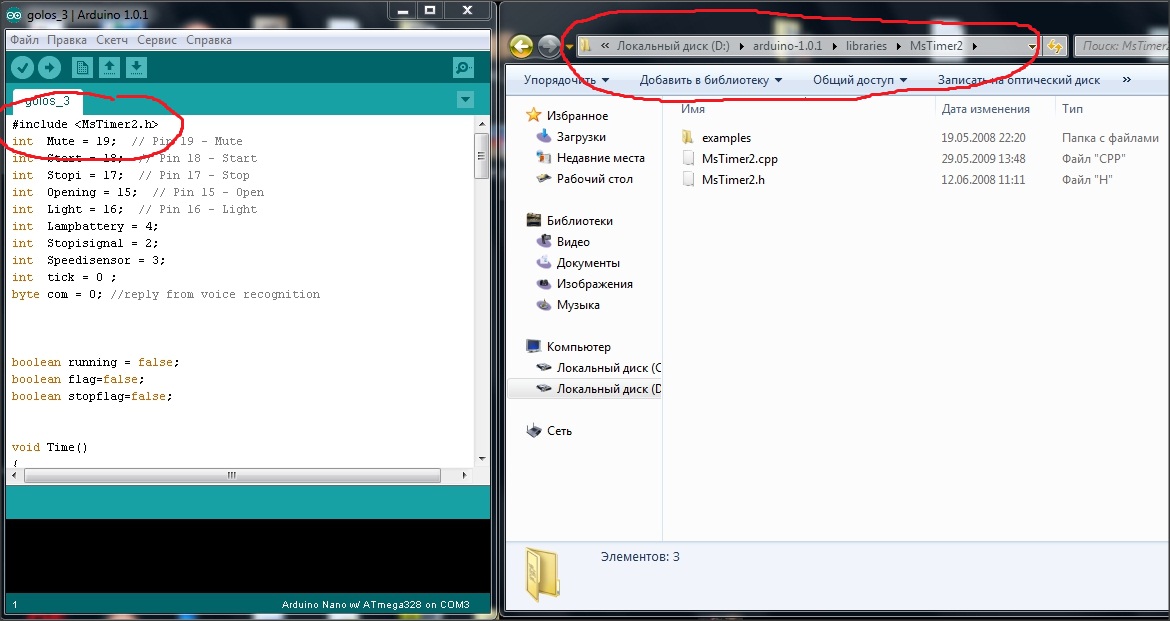Select Загрузки in the Favorites sidebar

click(x=580, y=137)
